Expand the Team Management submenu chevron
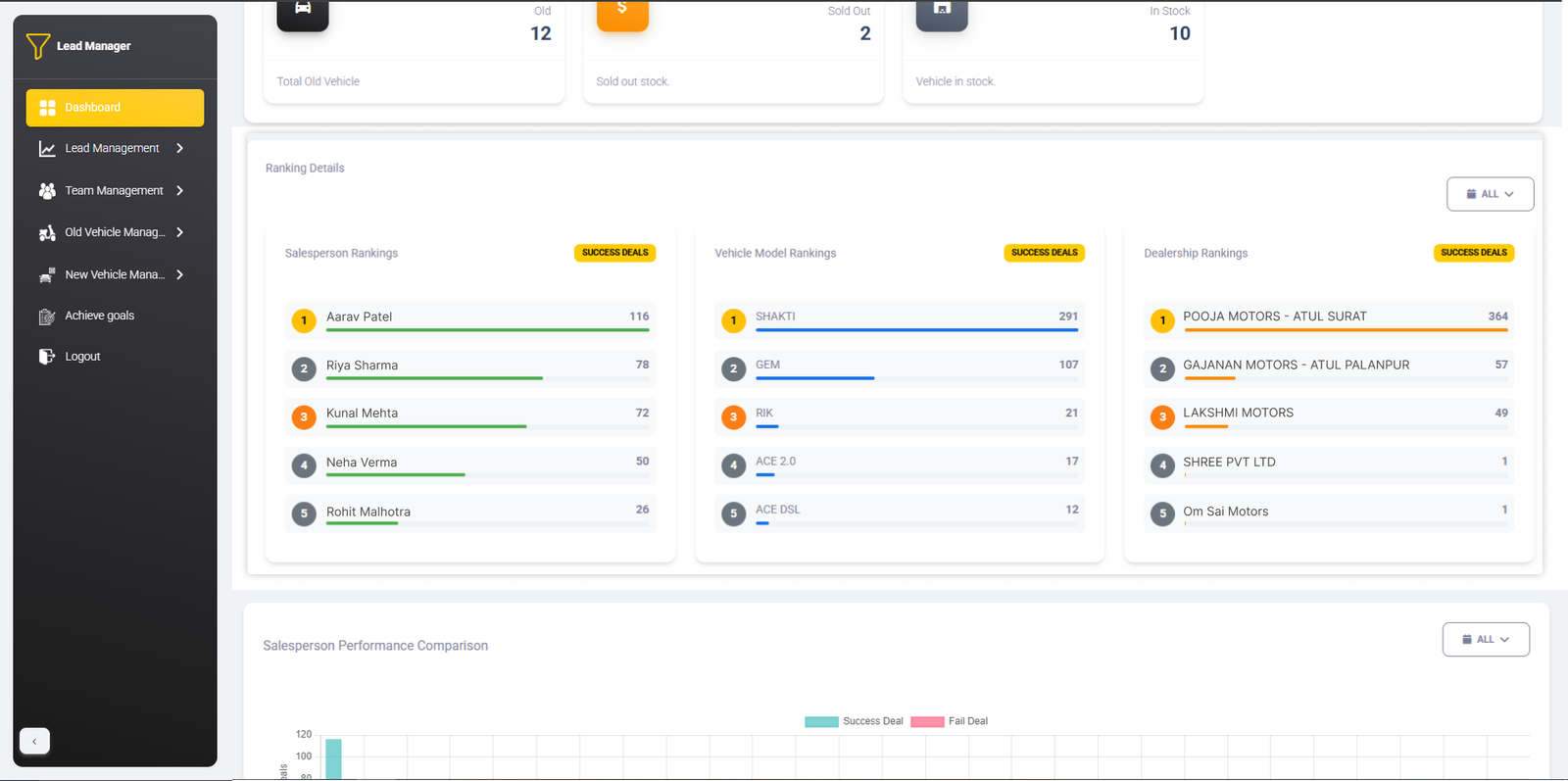This screenshot has height=781, width=1568. (180, 191)
